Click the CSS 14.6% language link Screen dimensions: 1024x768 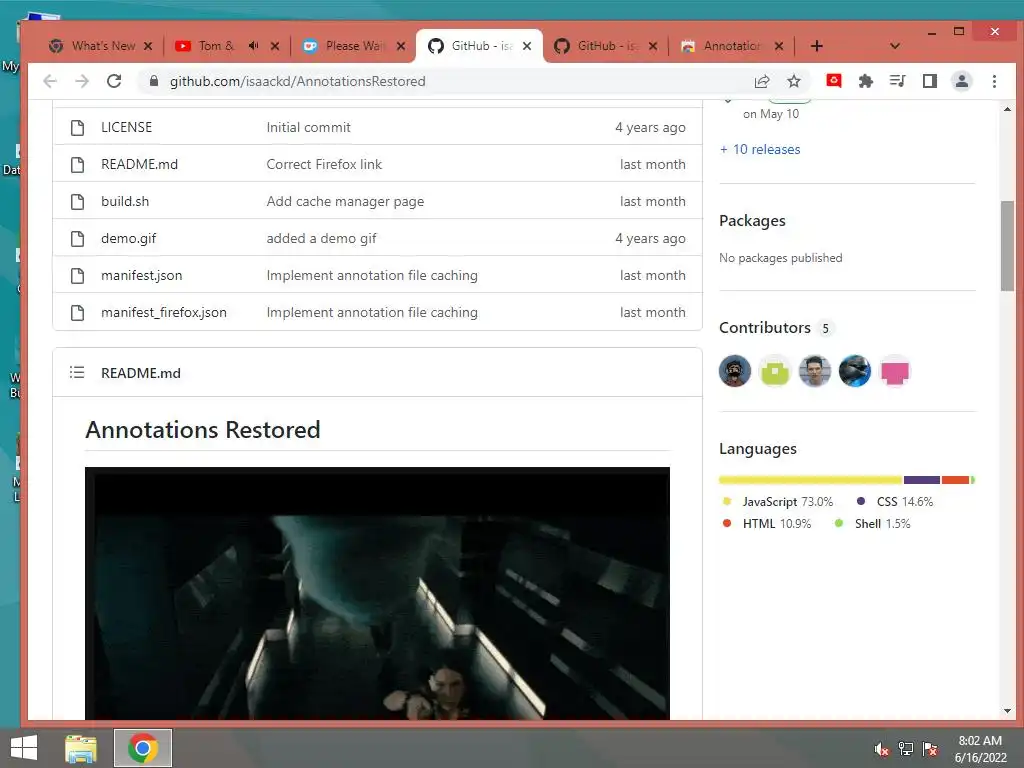click(x=895, y=502)
